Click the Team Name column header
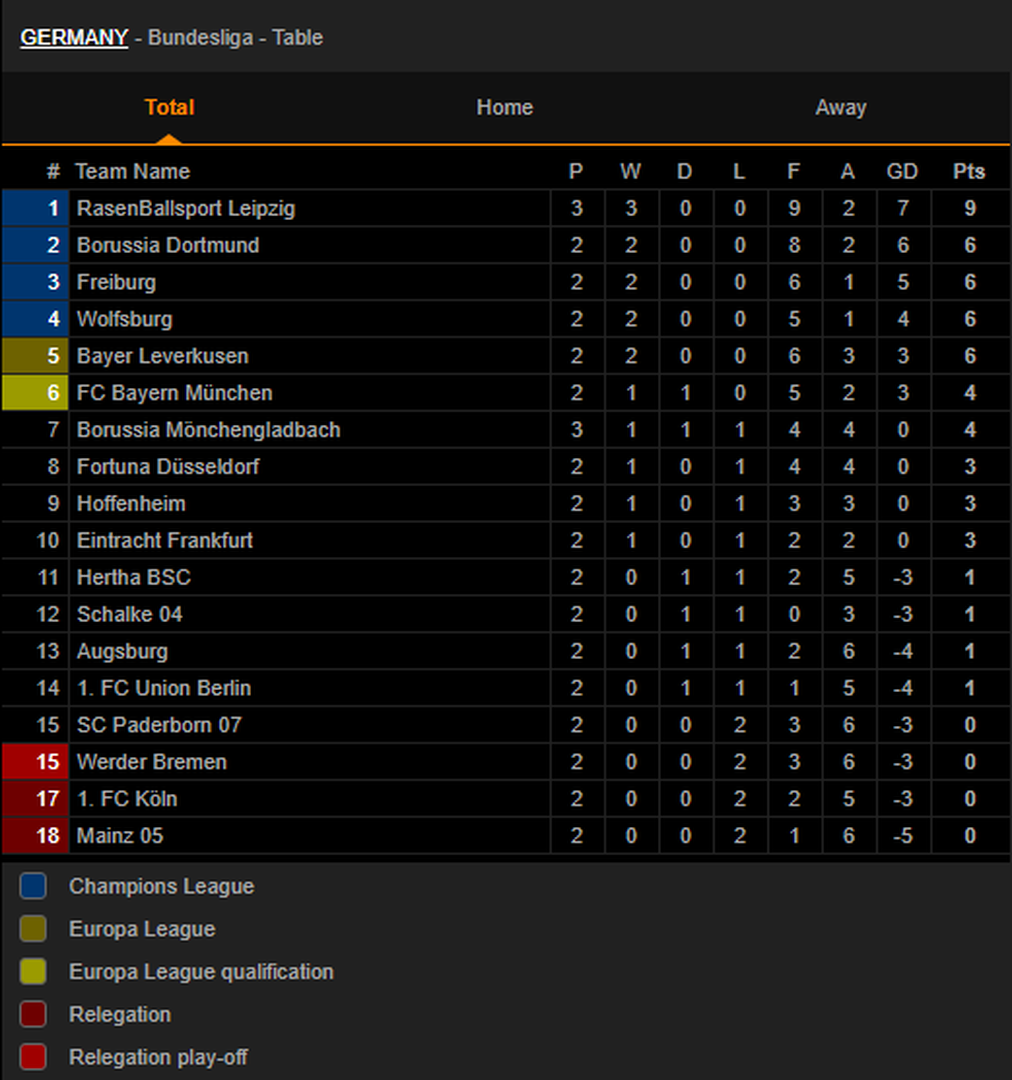1012x1080 pixels. click(132, 172)
